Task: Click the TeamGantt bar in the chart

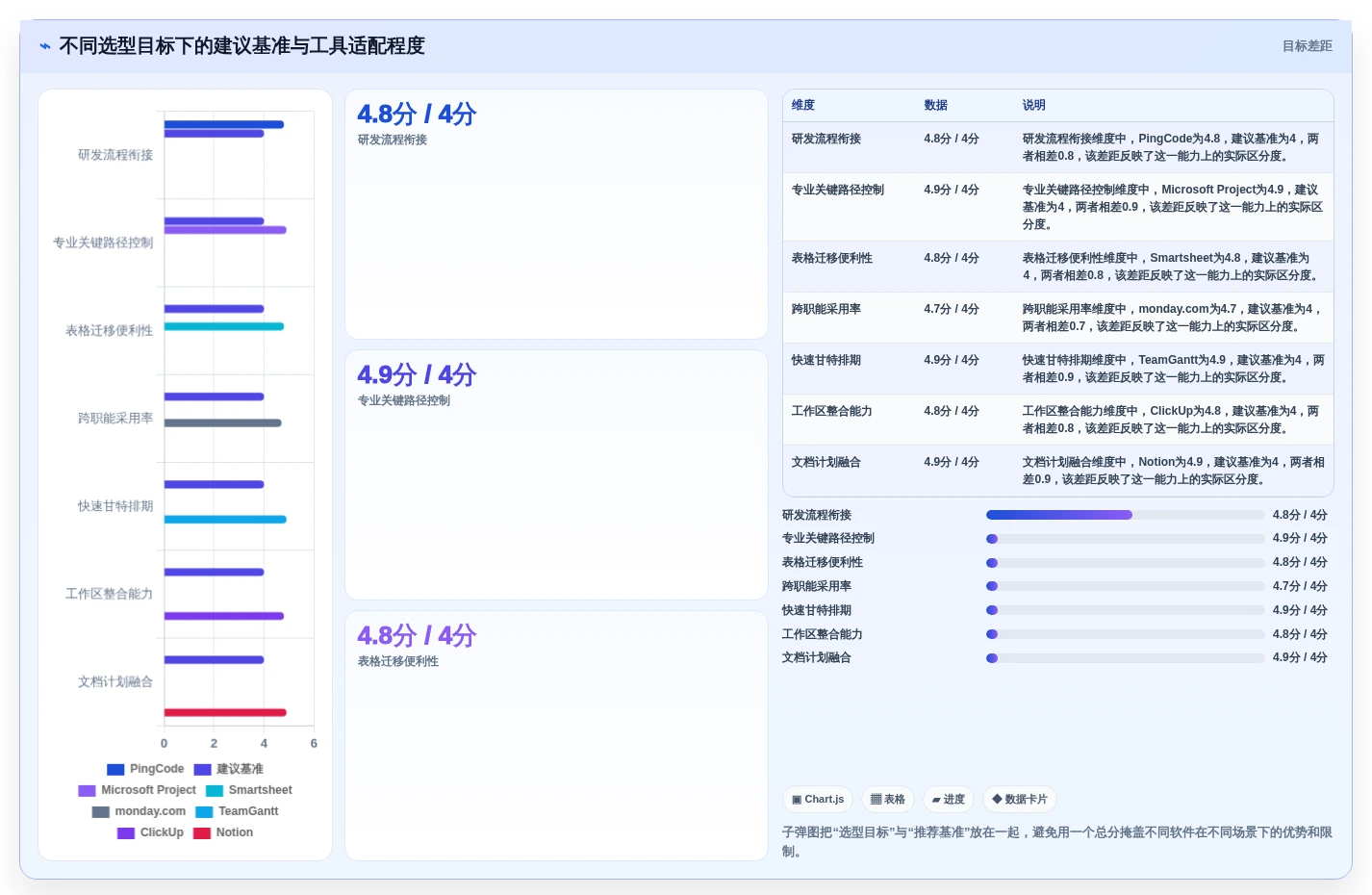Action: (x=225, y=520)
